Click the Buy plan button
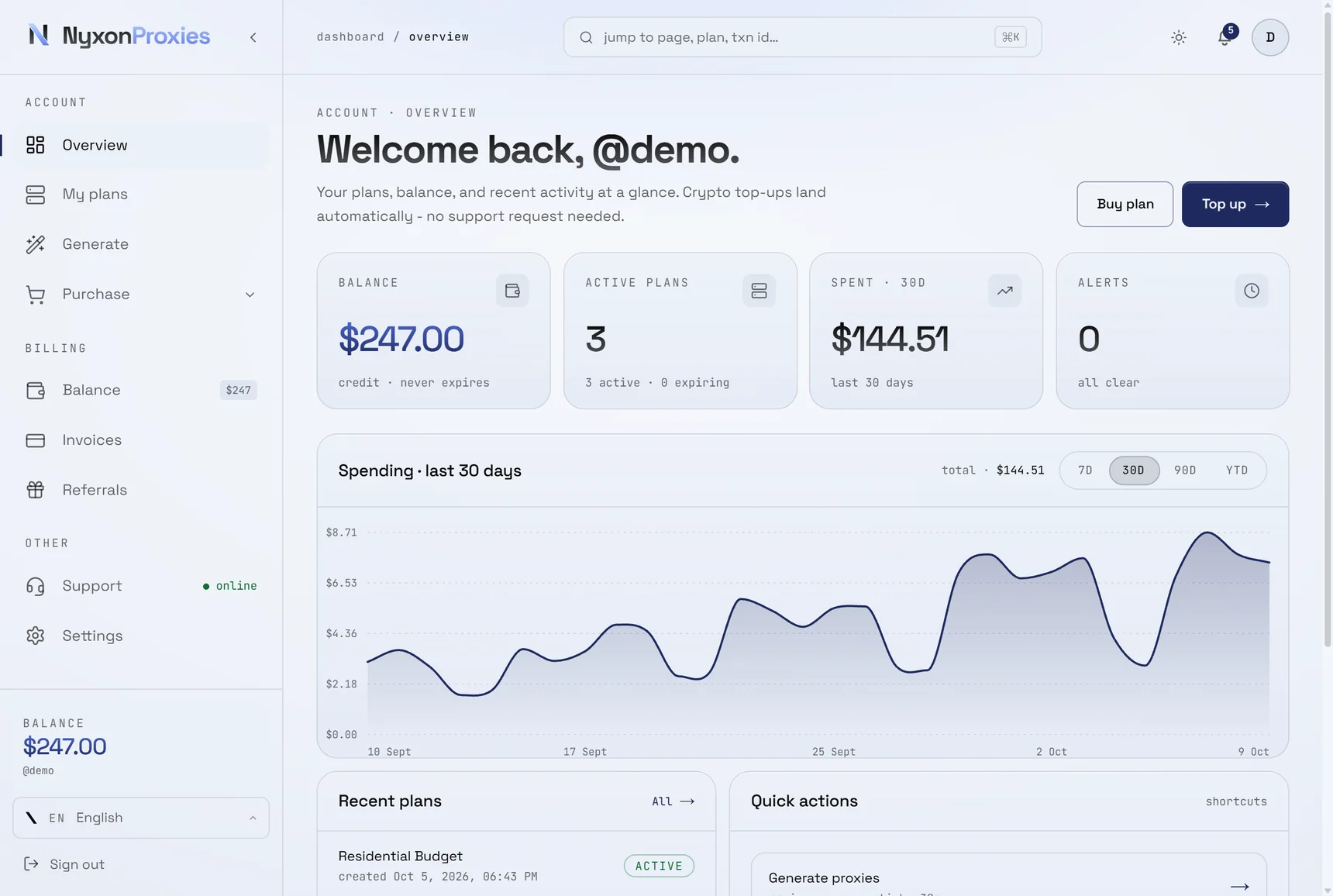The width and height of the screenshot is (1333, 896). click(1125, 204)
